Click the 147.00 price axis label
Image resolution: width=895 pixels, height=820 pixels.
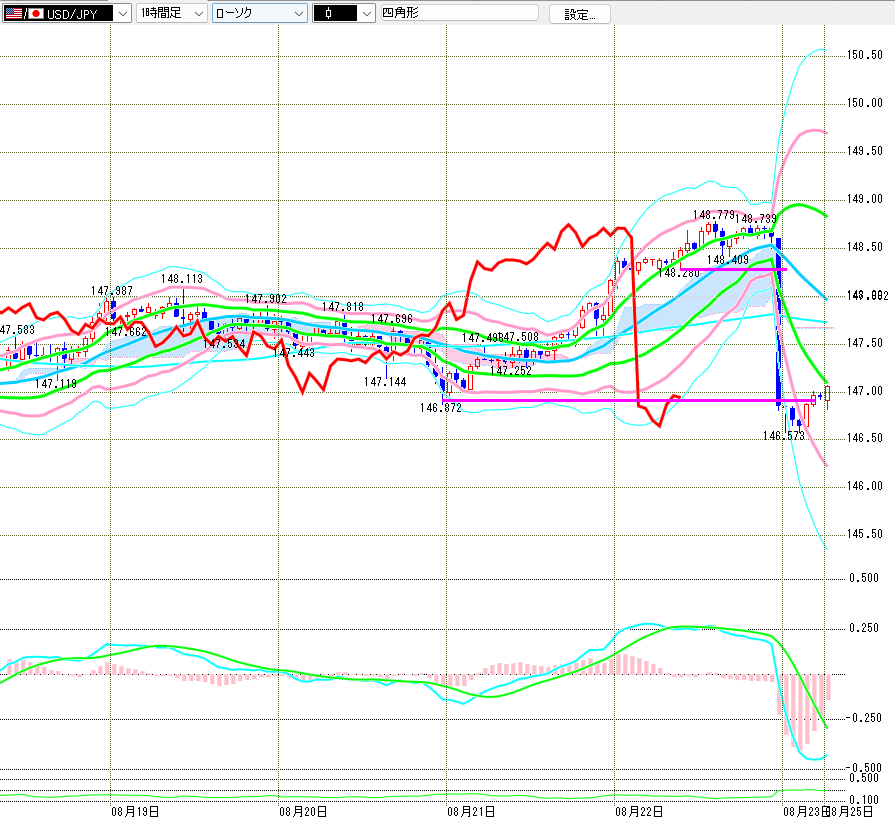[x=865, y=391]
